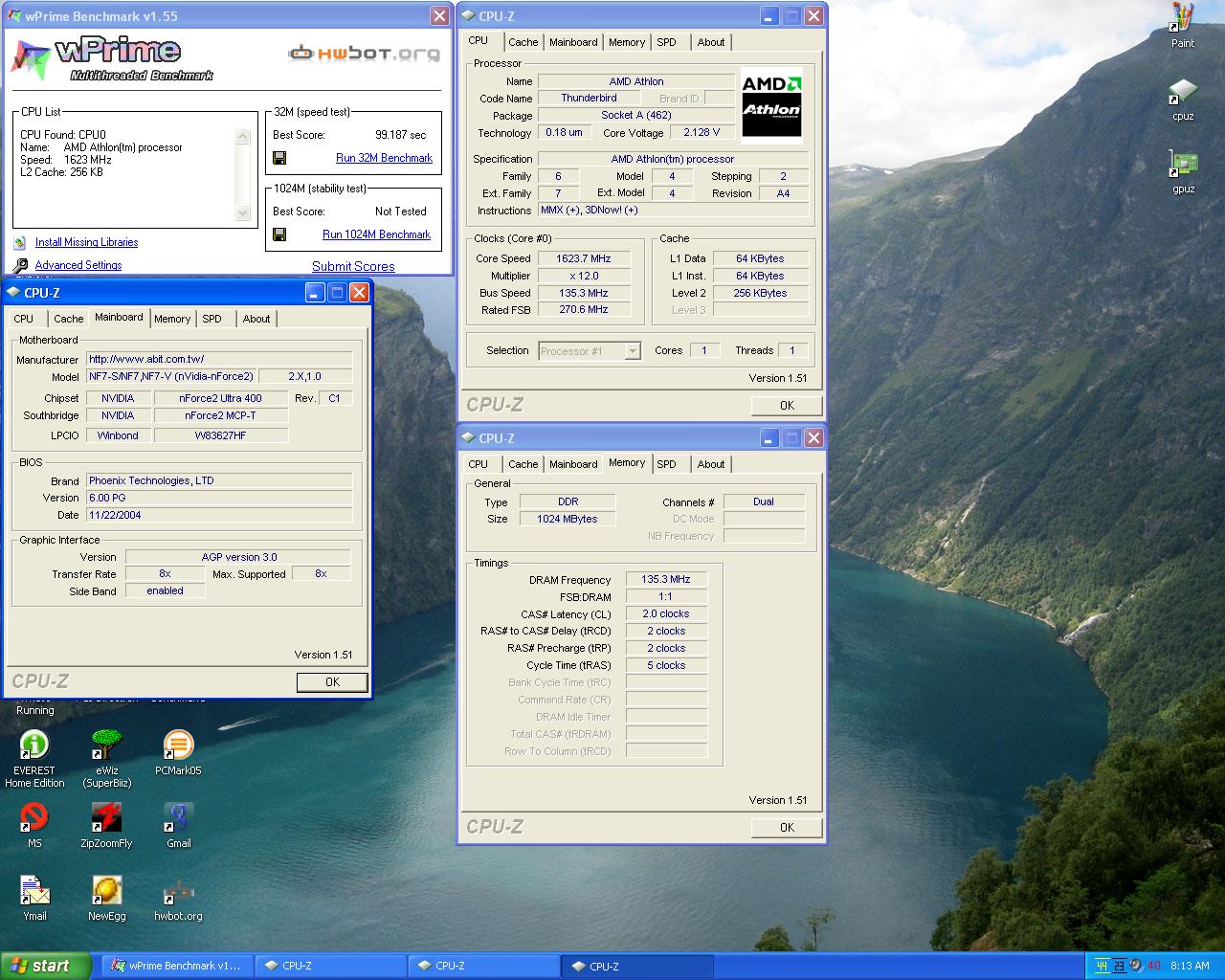
Task: Click the wPrime logo graphic
Action: click(112, 58)
